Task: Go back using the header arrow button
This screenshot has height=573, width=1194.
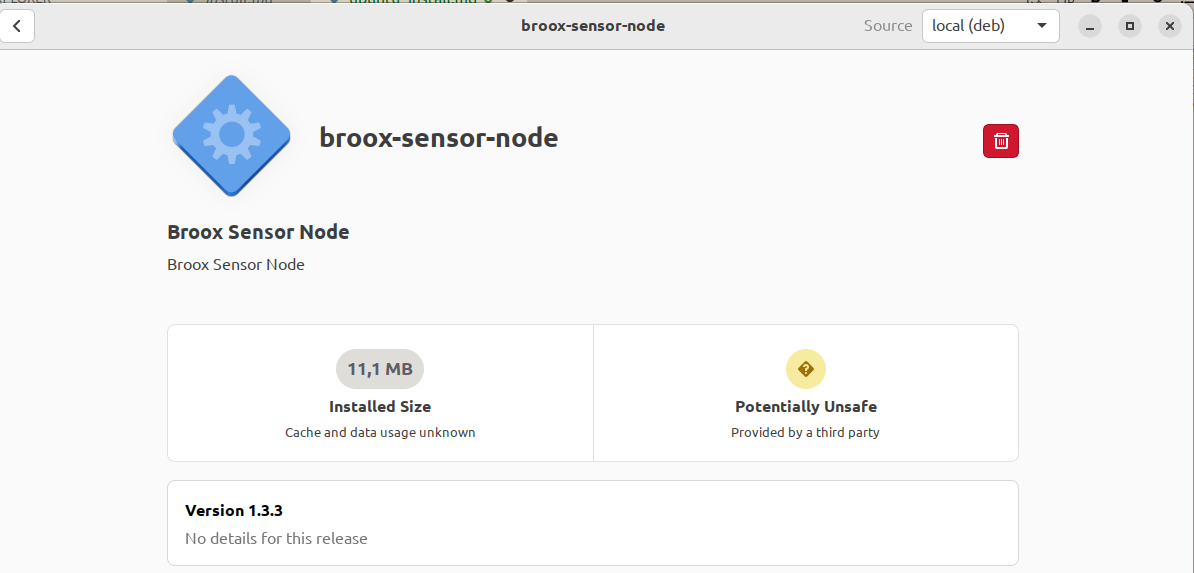Action: click(x=17, y=26)
